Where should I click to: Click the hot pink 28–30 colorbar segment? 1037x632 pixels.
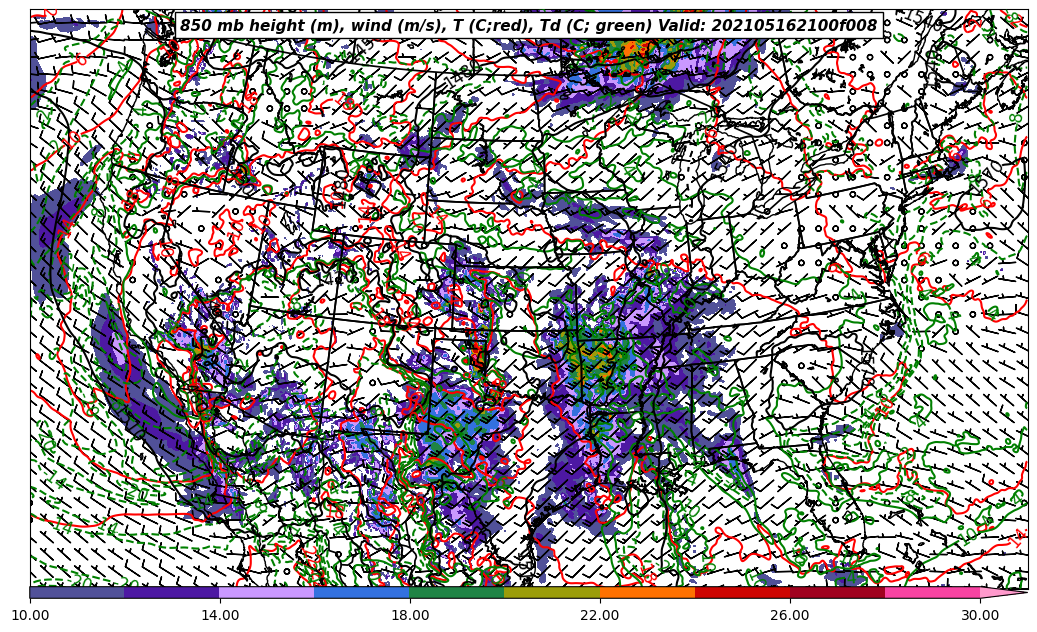(x=932, y=592)
